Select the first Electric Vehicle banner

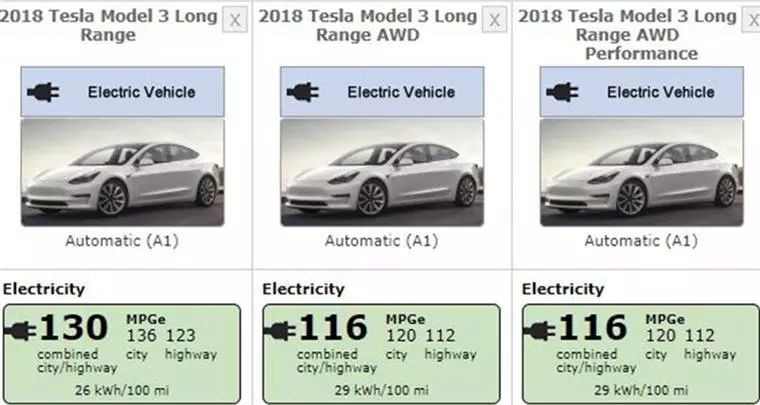(x=123, y=92)
